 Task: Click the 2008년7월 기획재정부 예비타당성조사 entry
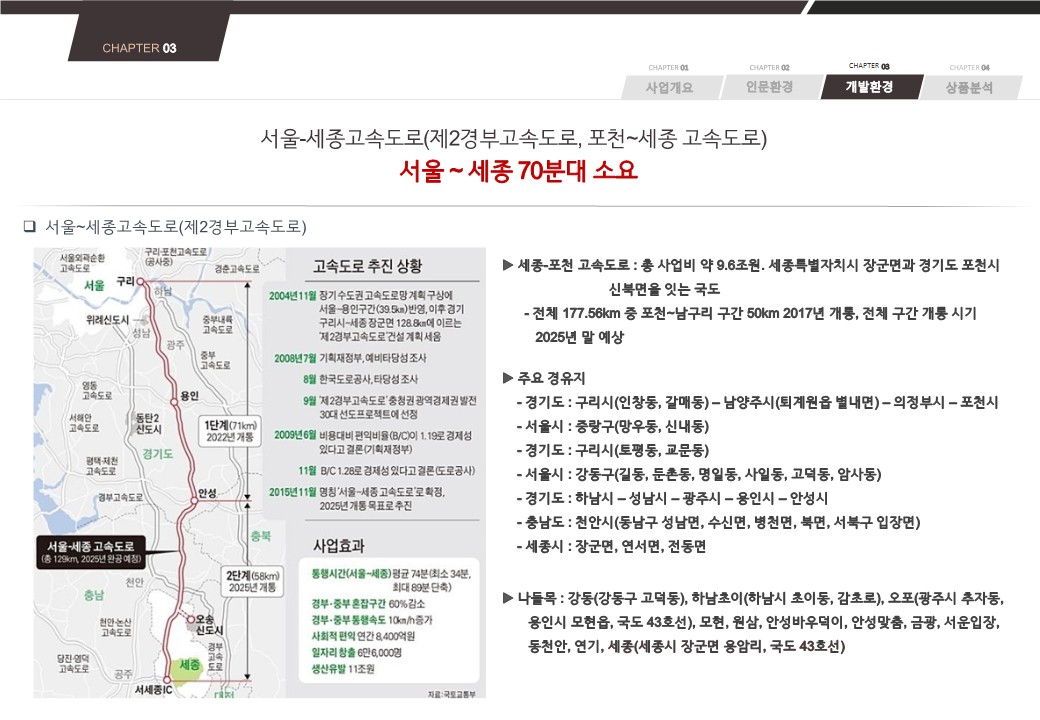[350, 358]
